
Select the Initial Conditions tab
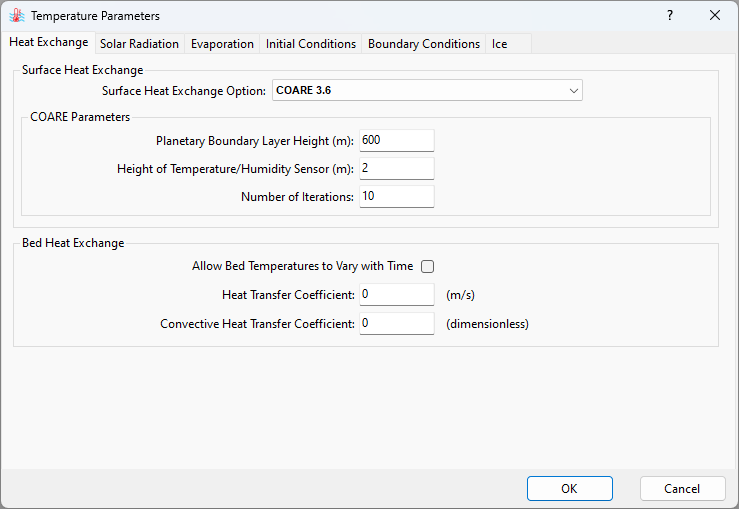click(x=311, y=44)
